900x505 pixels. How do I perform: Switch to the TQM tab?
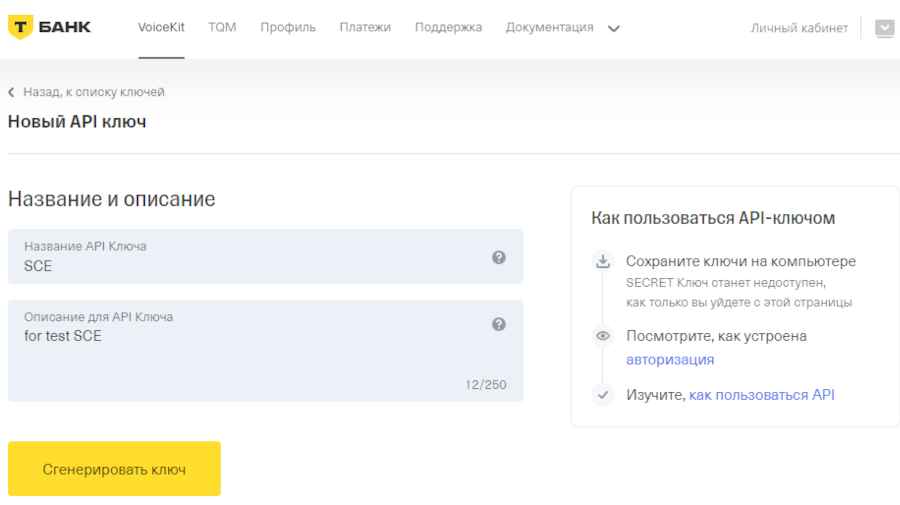(222, 27)
